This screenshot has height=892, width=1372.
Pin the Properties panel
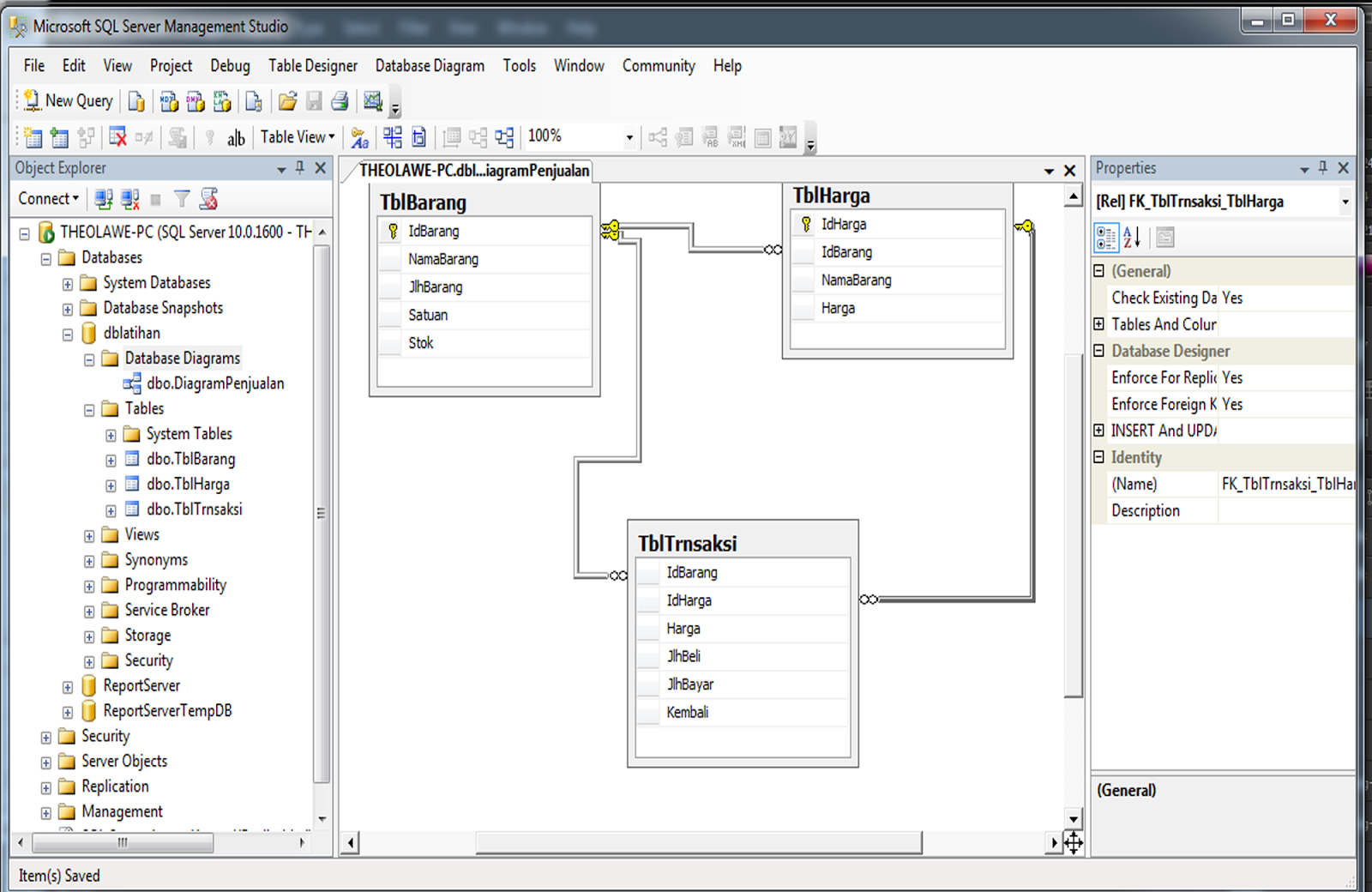[x=1323, y=168]
